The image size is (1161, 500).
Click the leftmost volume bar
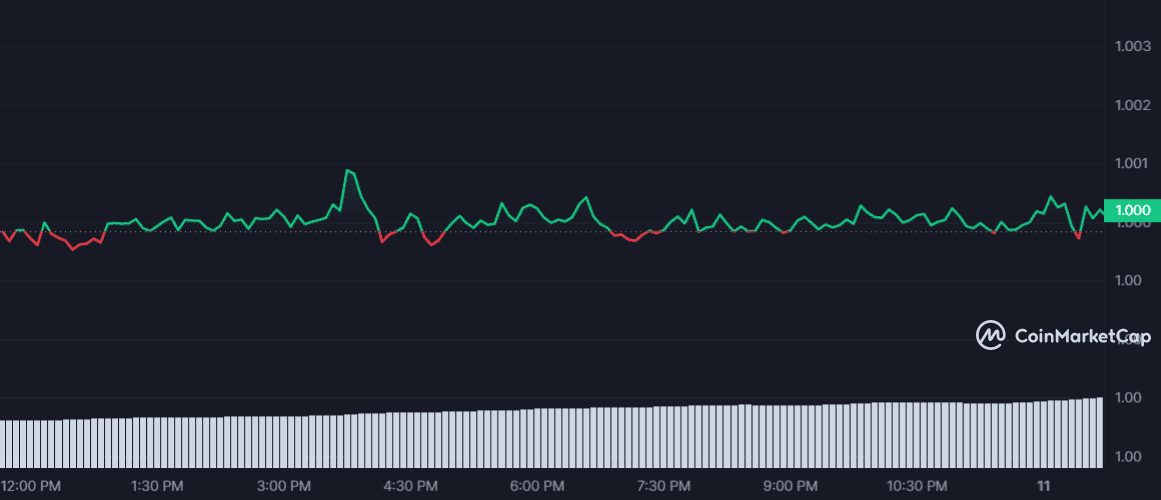[x=3, y=444]
